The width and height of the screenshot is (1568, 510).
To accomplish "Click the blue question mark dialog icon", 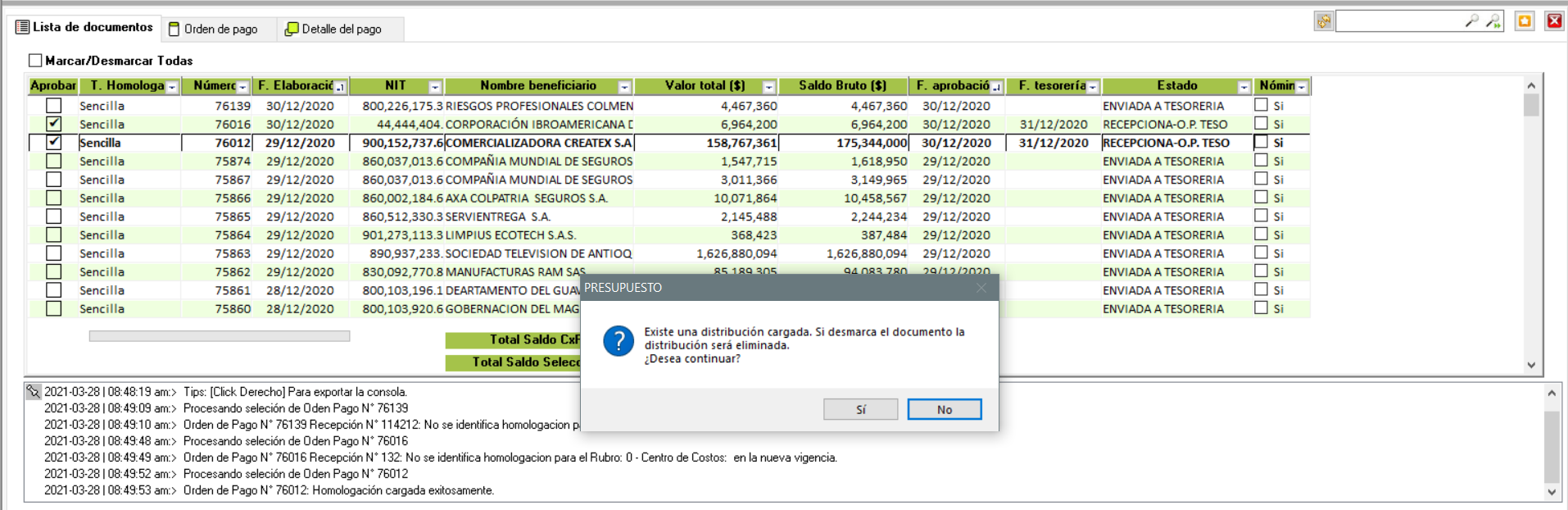I will pyautogui.click(x=619, y=341).
